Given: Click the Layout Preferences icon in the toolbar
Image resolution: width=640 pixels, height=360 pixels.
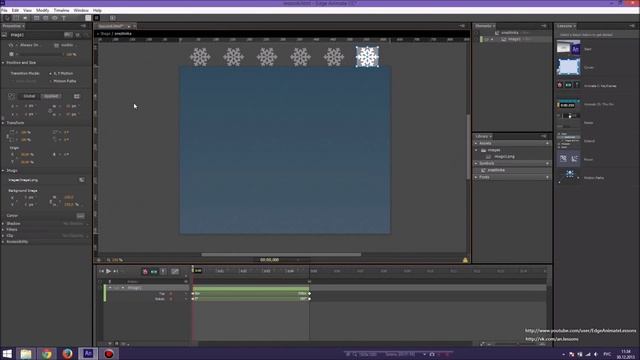Looking at the screenshot, I should click(112, 18).
